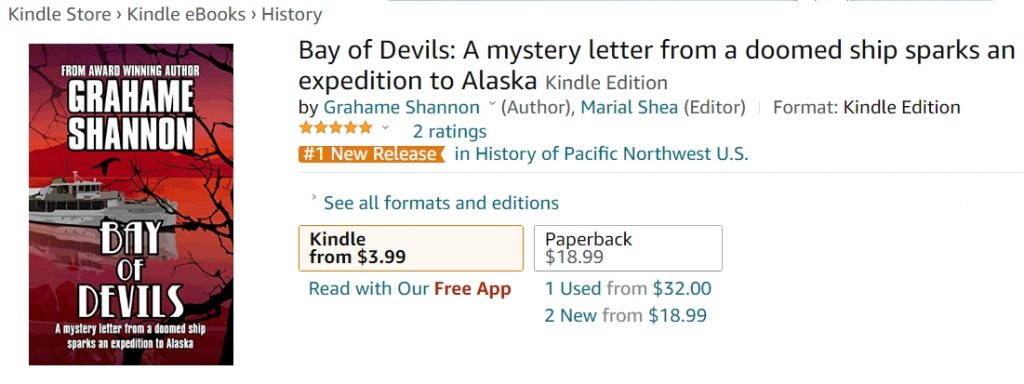Open the 1 Used from $32.00 offer
Screen dimensions: 1024x384
628,289
